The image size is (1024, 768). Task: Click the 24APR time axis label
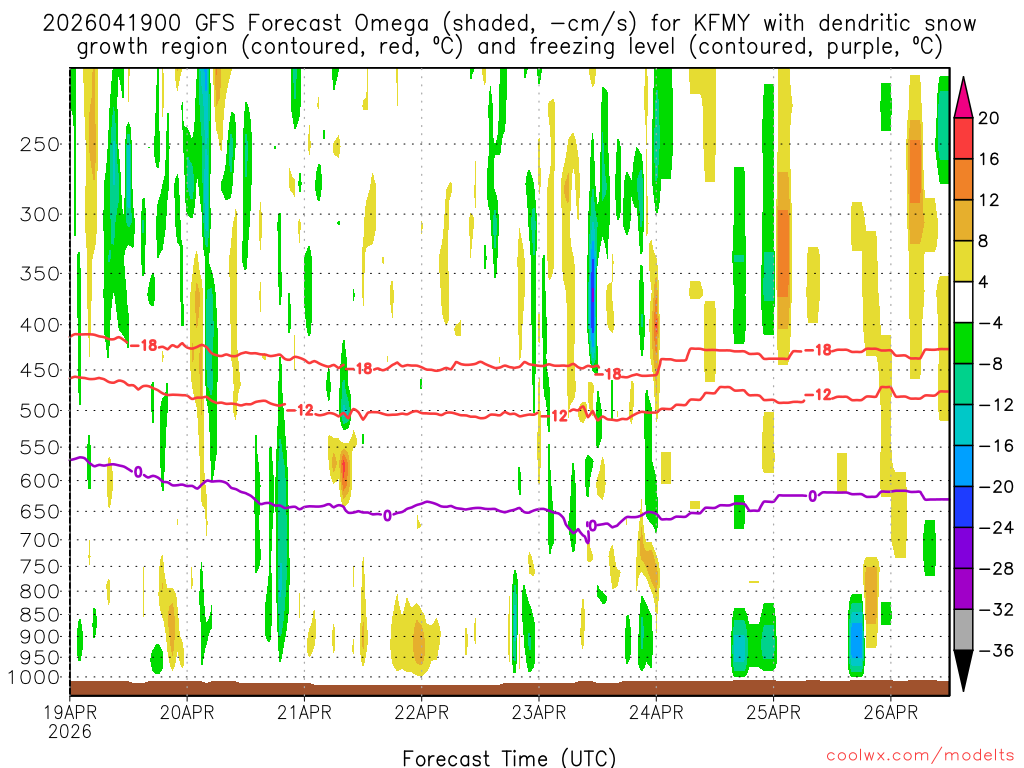(x=656, y=712)
